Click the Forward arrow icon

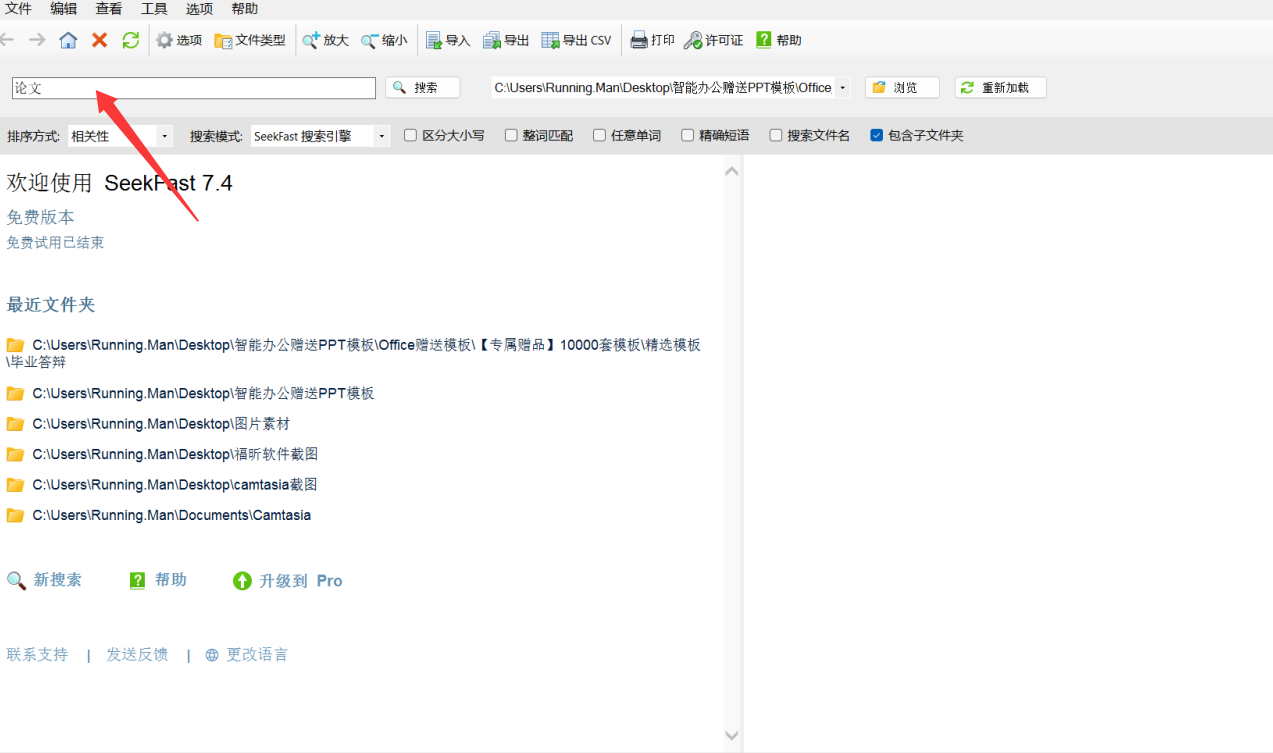37,40
